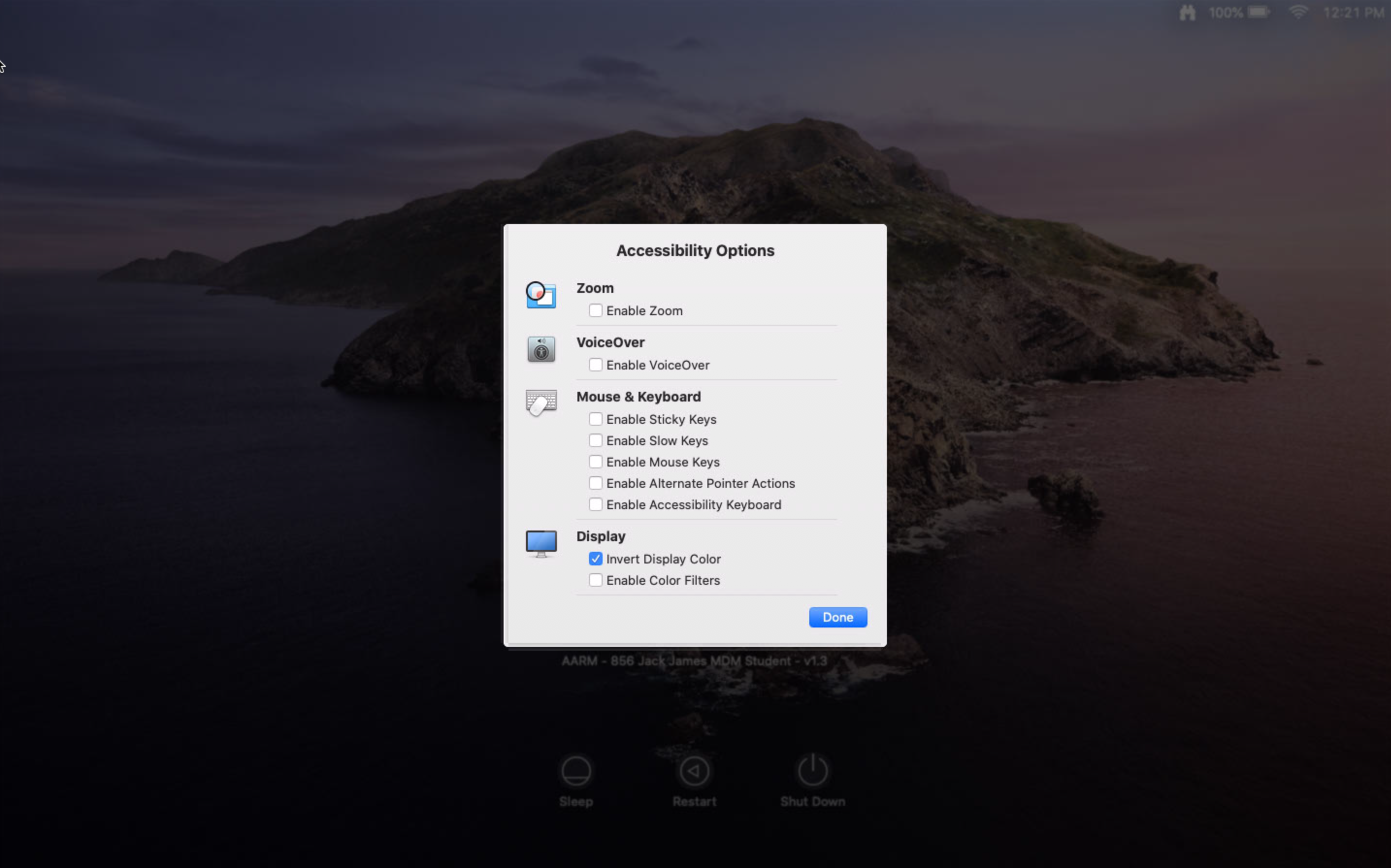
Task: Click the Done button
Action: coord(837,617)
